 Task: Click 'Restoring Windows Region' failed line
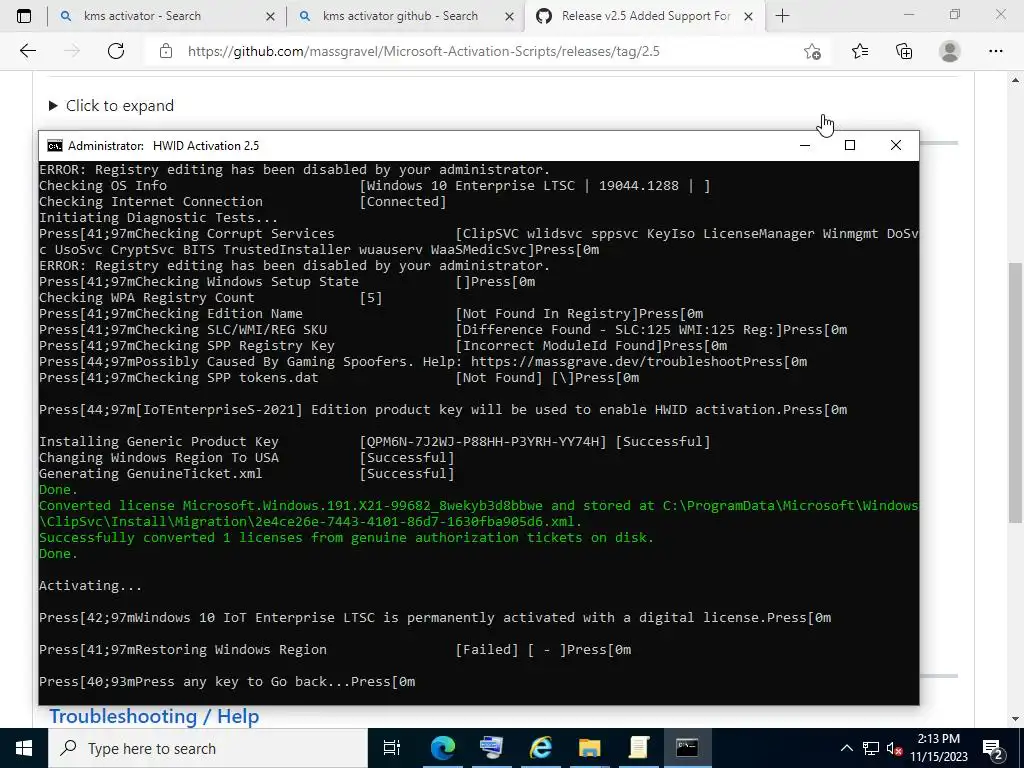(335, 650)
